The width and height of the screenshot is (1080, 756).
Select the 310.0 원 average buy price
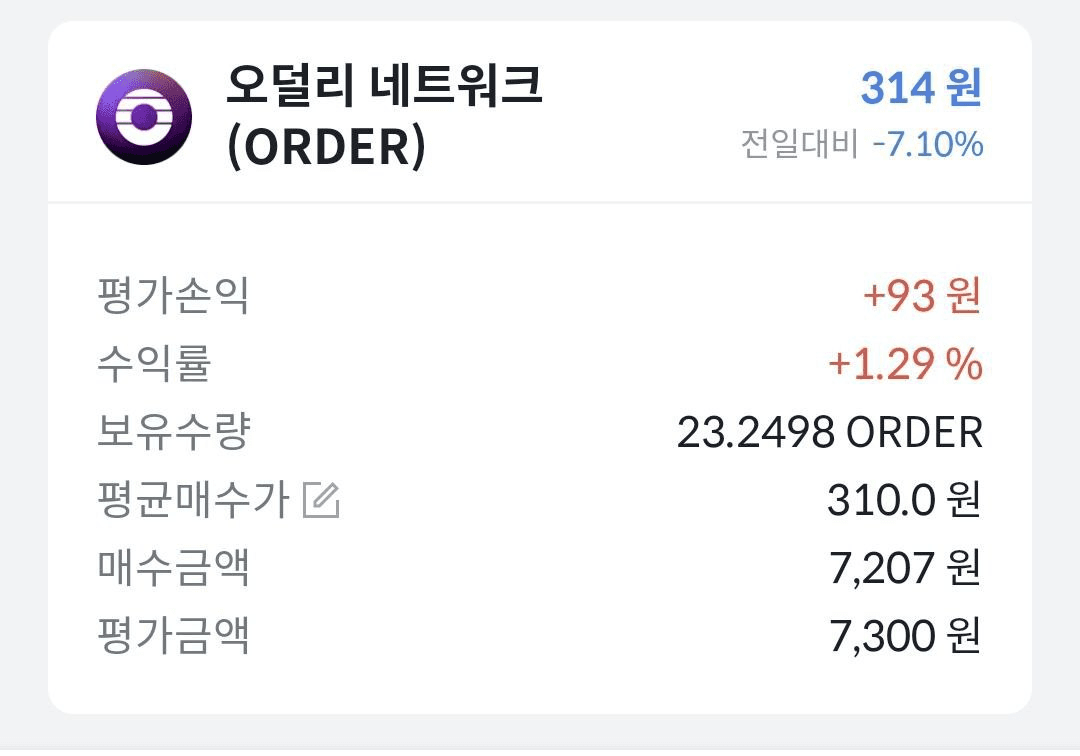coord(904,500)
